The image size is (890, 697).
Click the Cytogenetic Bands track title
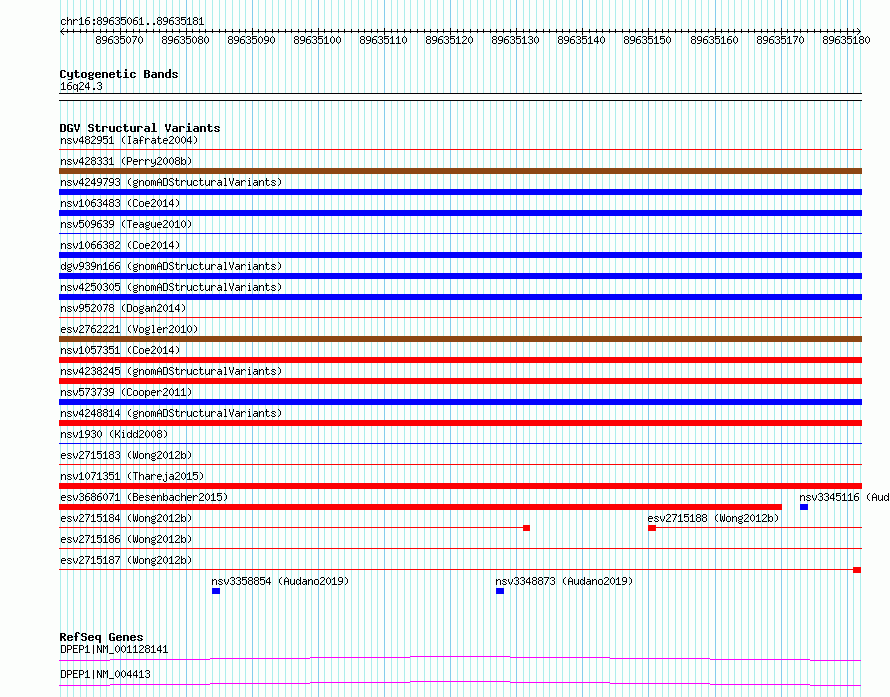pos(119,74)
